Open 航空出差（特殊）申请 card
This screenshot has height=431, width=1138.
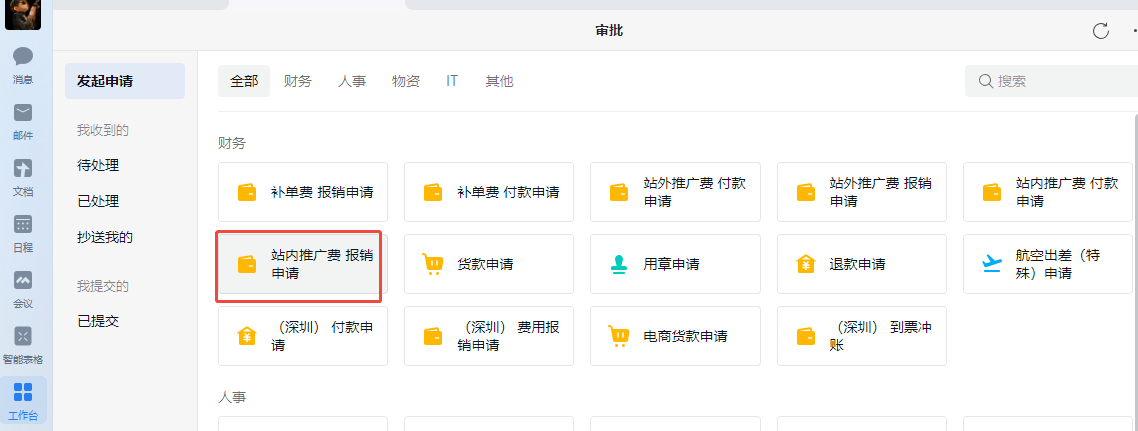pos(1049,264)
